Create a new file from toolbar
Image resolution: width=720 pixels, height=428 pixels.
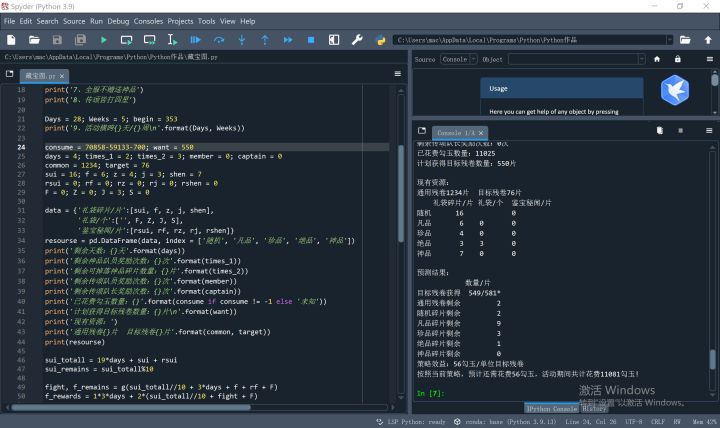11,40
